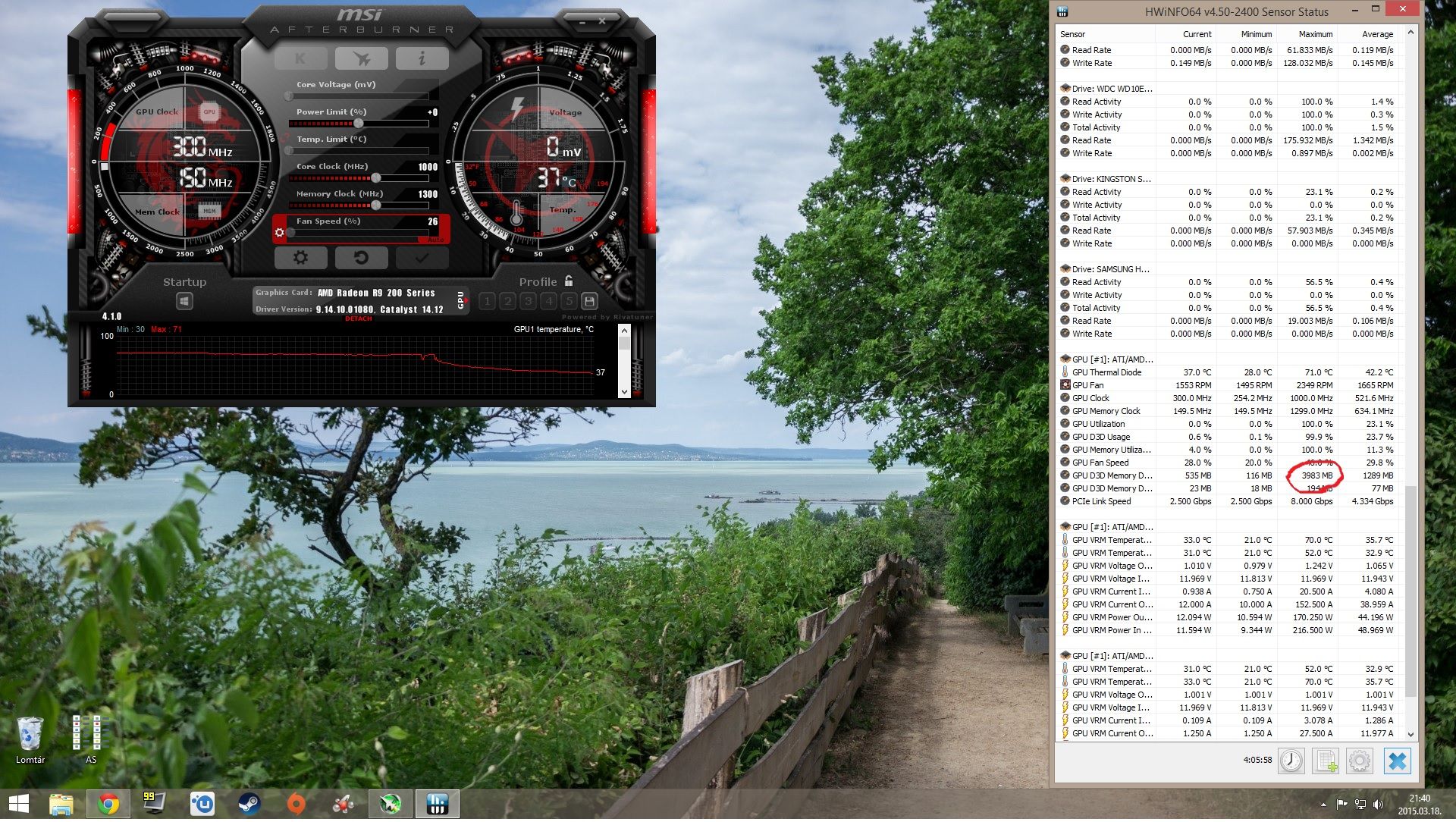Select profile slot 4
The width and height of the screenshot is (1456, 822).
coord(548,301)
